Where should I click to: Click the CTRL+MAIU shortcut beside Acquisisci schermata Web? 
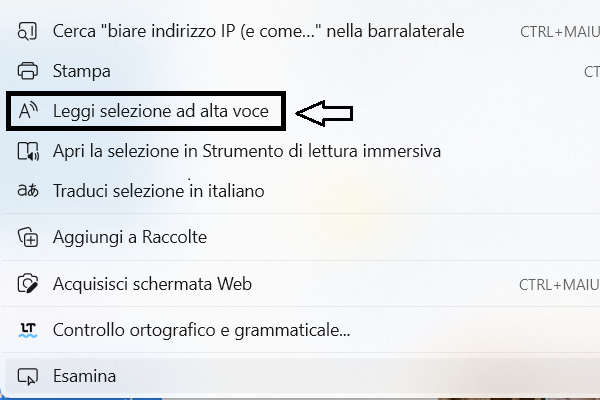pos(558,284)
